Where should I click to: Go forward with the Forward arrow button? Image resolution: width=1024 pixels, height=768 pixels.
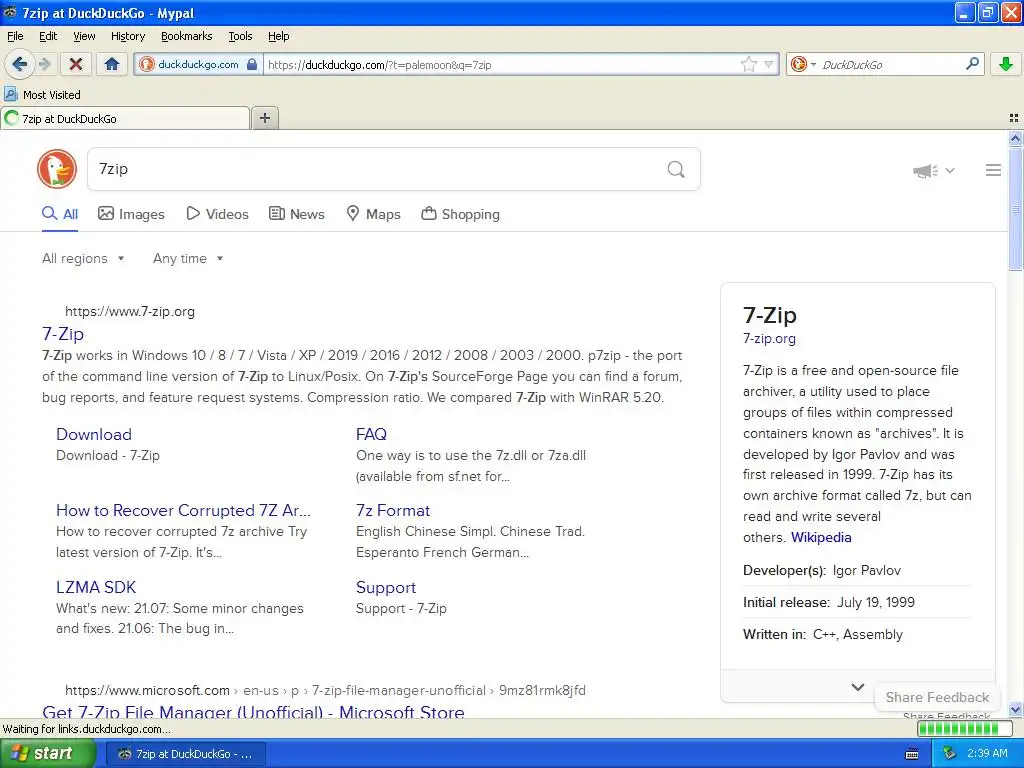[44, 64]
